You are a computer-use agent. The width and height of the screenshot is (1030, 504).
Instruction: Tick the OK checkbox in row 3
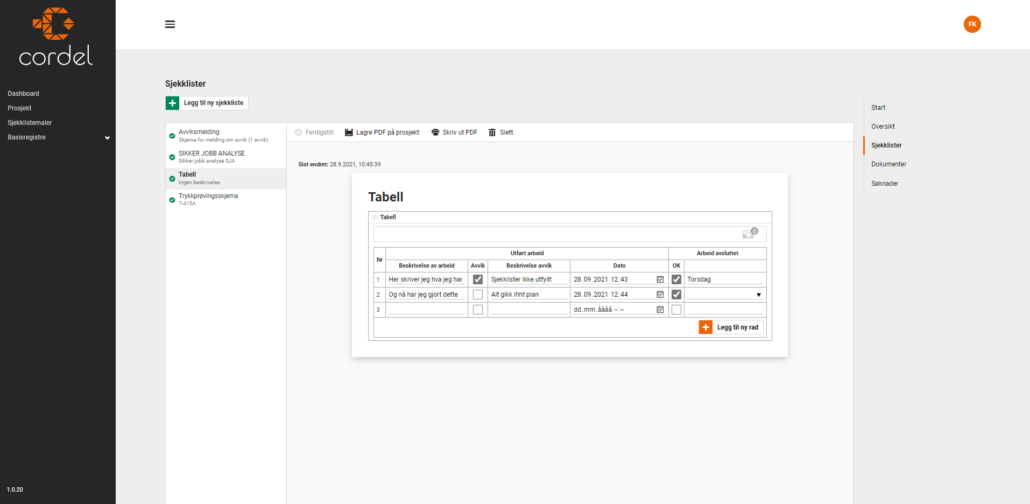[677, 310]
